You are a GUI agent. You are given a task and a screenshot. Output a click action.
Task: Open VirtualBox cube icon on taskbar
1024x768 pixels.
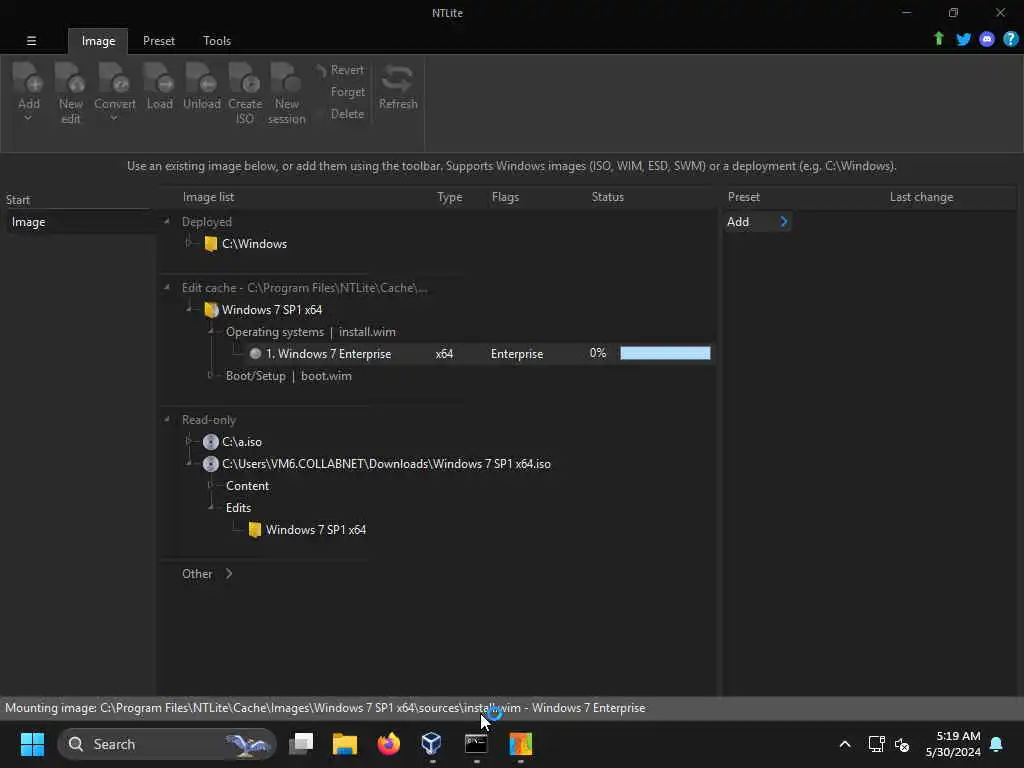point(432,744)
